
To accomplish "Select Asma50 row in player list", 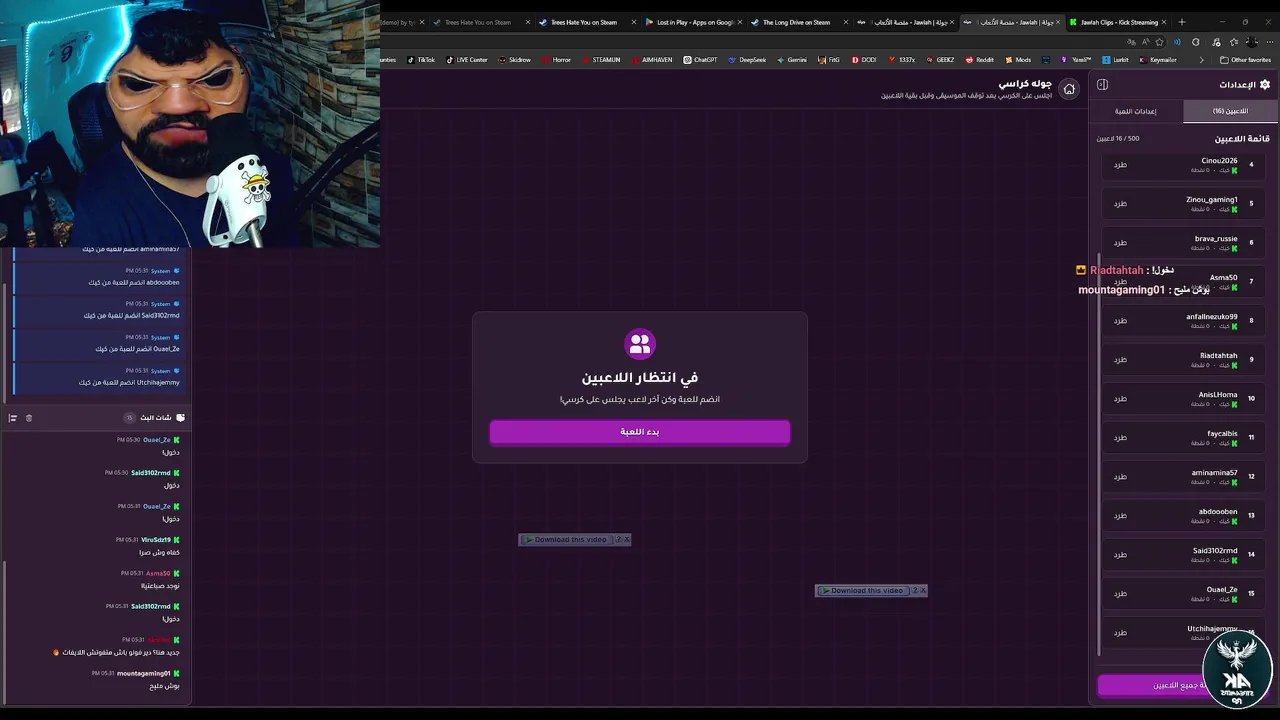I will pos(1184,282).
